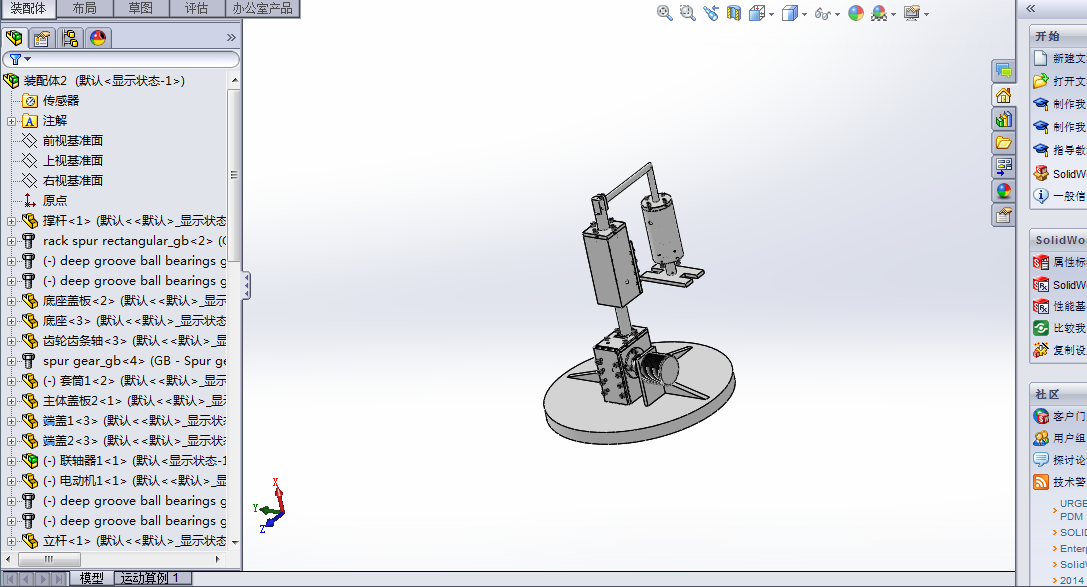Click 打开文件 open document link
The height and width of the screenshot is (587, 1087).
coord(1069,82)
